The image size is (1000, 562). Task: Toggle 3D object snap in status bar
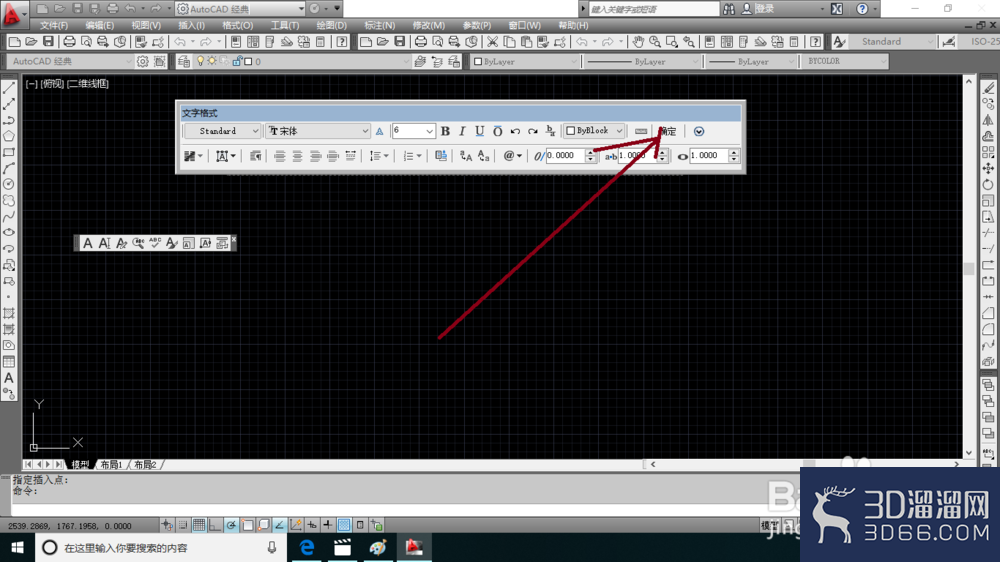263,525
